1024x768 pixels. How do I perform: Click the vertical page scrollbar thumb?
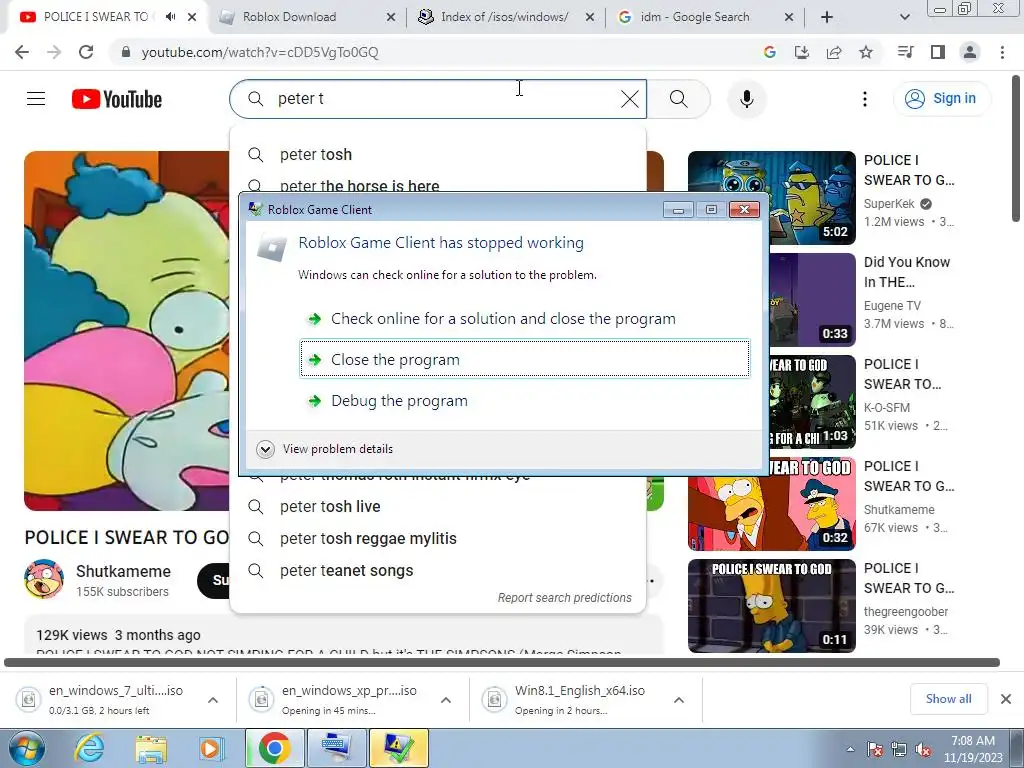pyautogui.click(x=1016, y=149)
